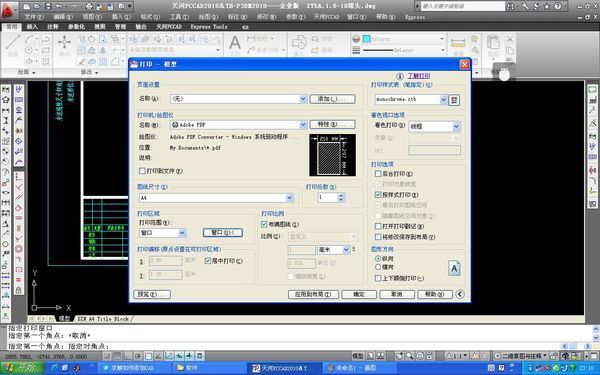Collapse the print dialog with the round arrow button
Image resolution: width=600 pixels, height=375 pixels.
[x=460, y=294]
